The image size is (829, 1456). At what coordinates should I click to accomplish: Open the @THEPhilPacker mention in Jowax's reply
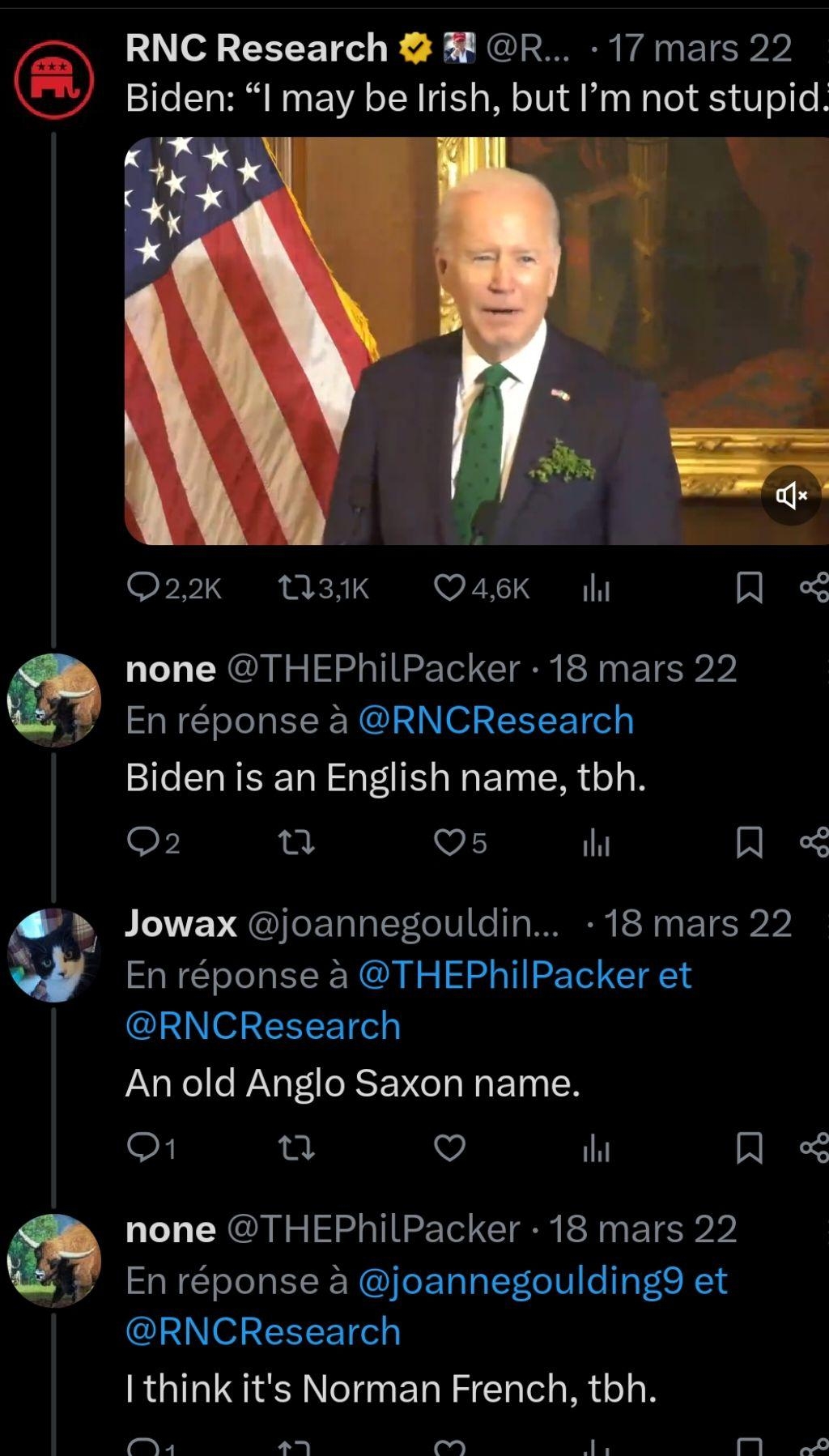(x=503, y=975)
